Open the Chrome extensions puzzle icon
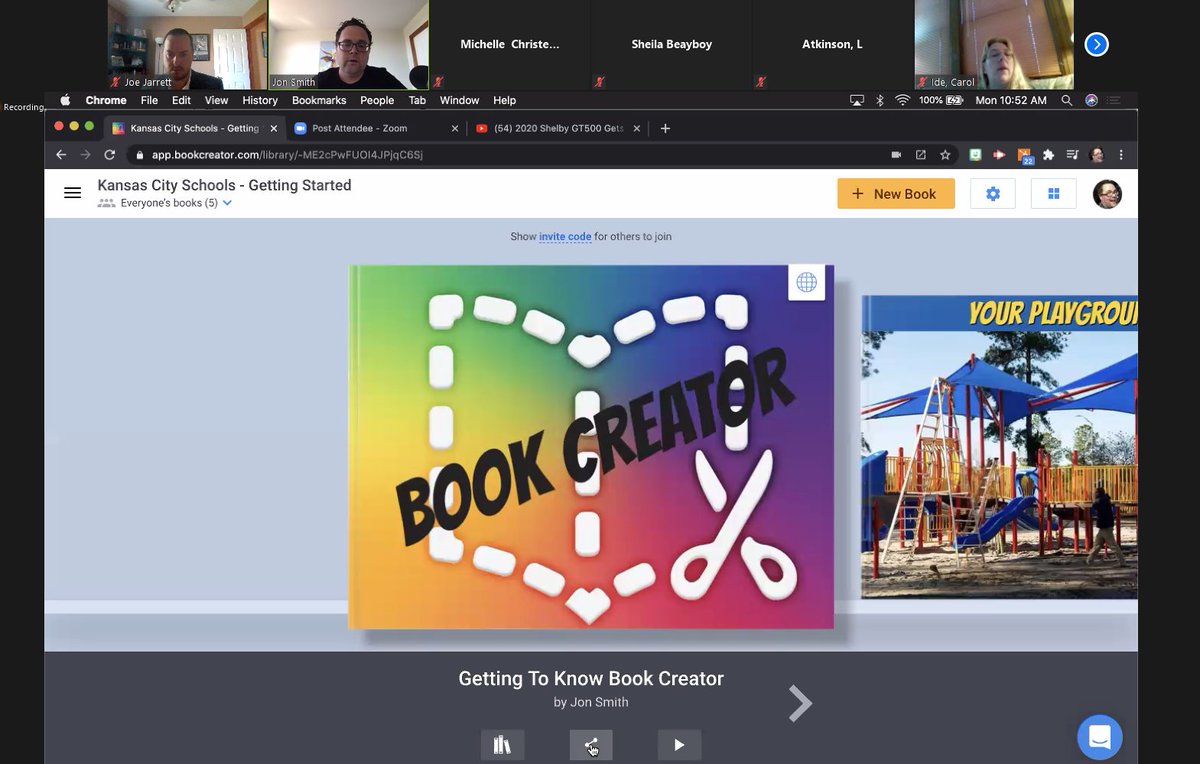The height and width of the screenshot is (764, 1200). click(1048, 155)
